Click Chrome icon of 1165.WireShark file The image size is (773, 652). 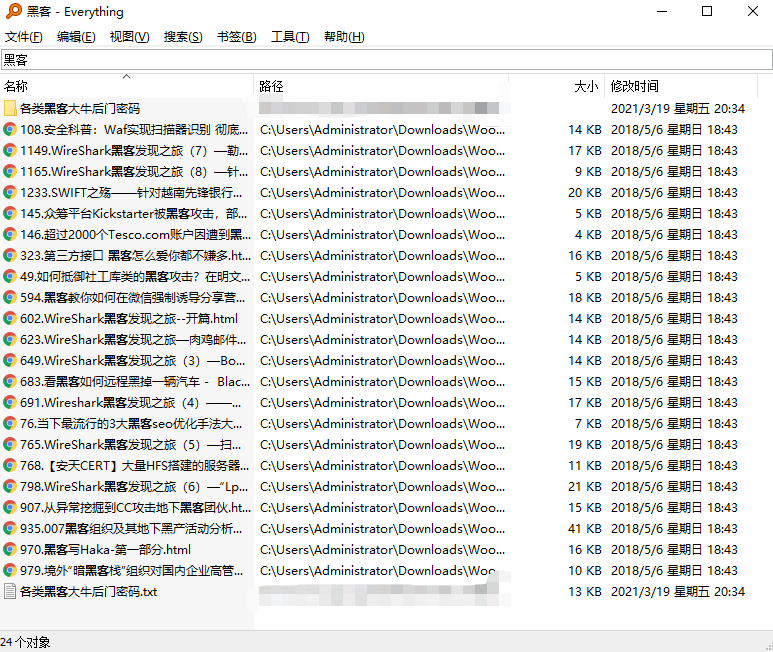tap(9, 172)
